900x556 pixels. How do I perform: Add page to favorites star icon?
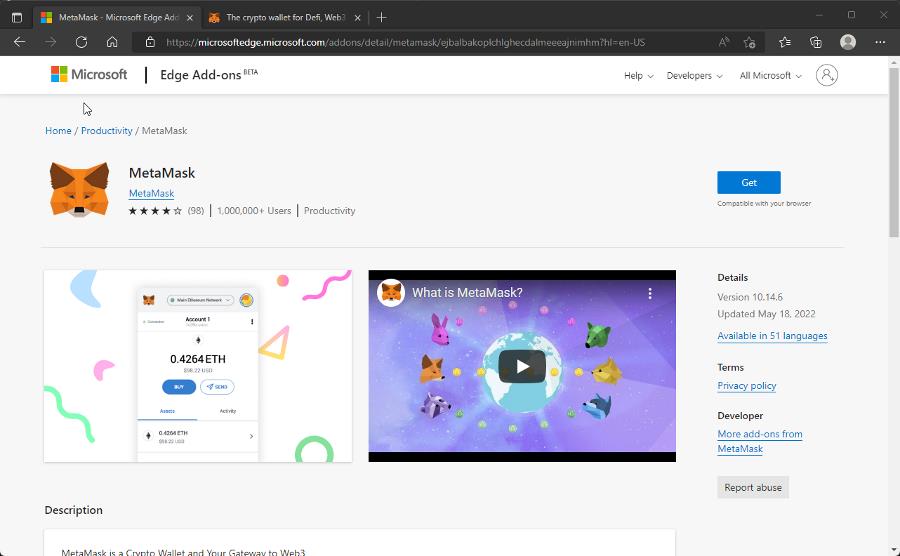tap(749, 42)
